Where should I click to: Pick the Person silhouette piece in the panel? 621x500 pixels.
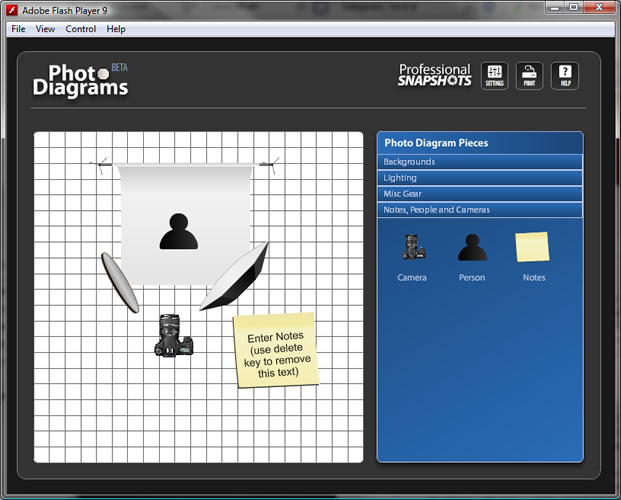472,247
